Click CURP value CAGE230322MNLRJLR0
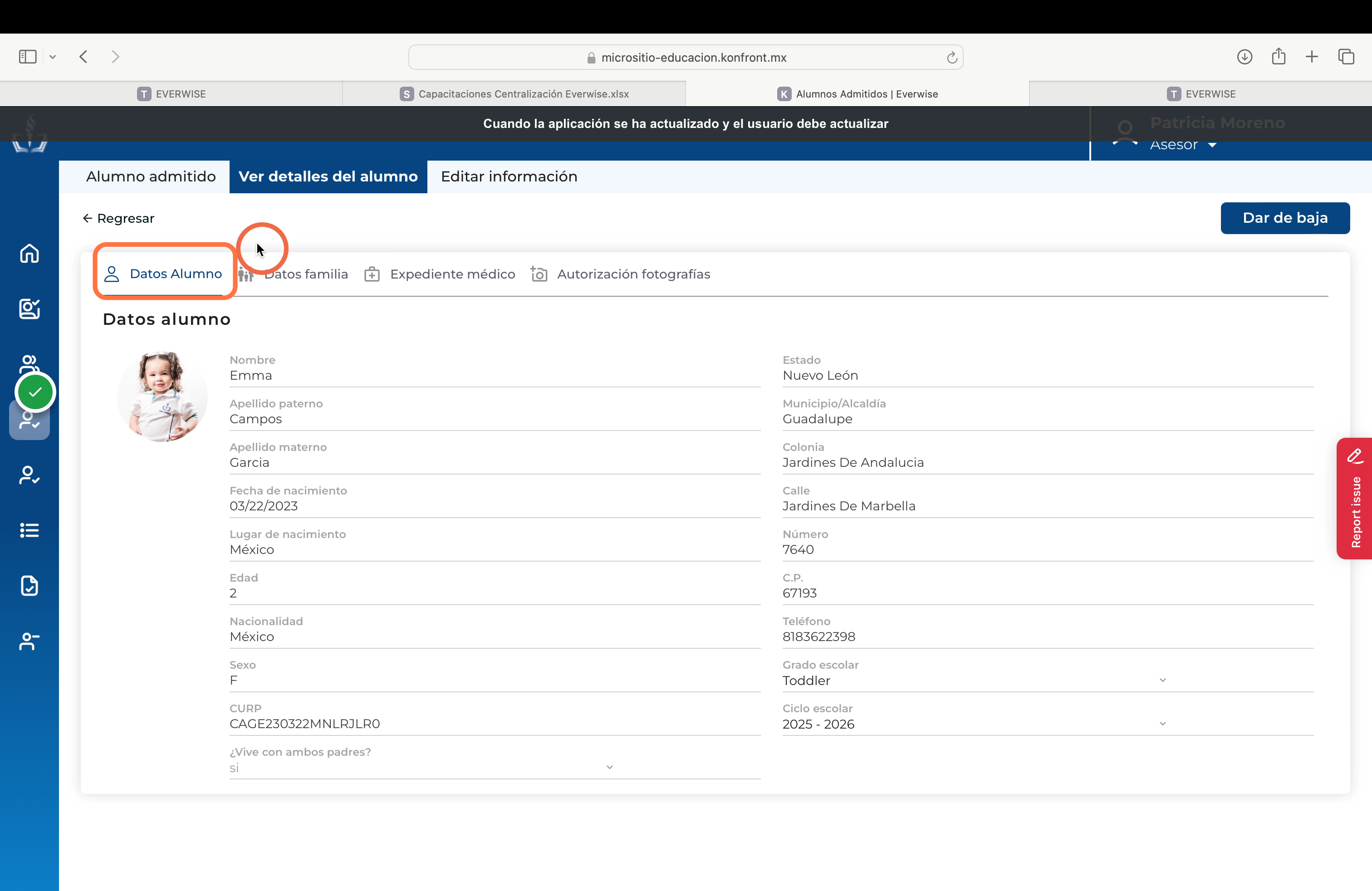Image resolution: width=1372 pixels, height=891 pixels. (304, 724)
